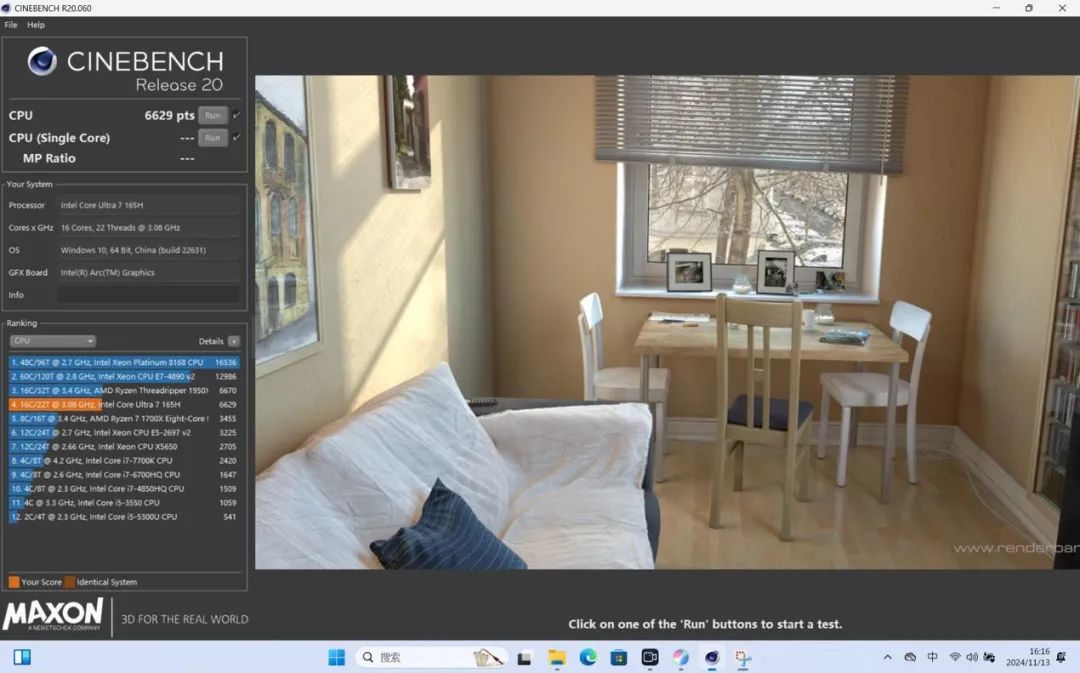Click the Cinebench icon in the taskbar
The image size is (1080, 673).
click(712, 658)
